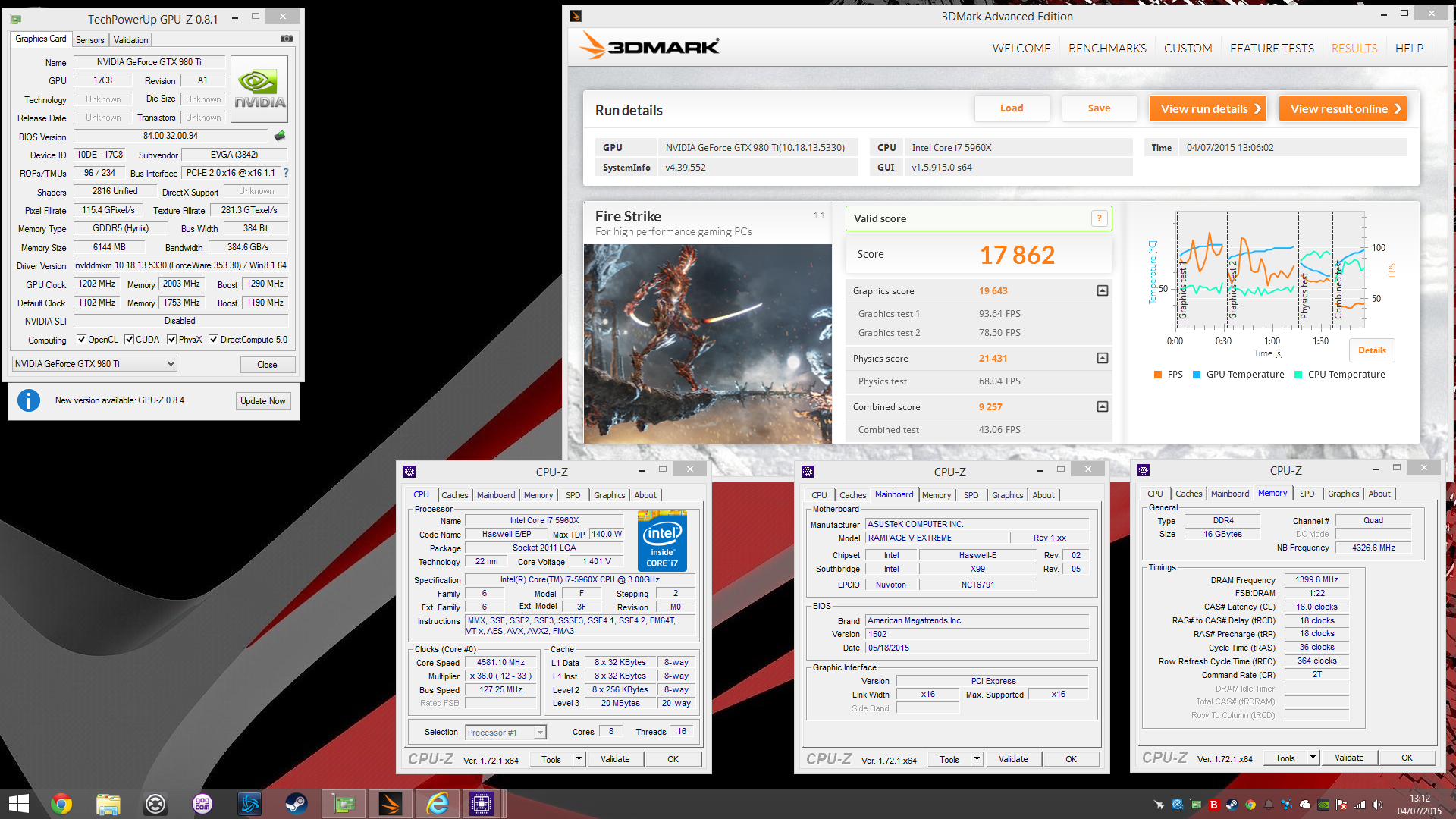Open the GOG.com taskbar icon

coord(202,804)
